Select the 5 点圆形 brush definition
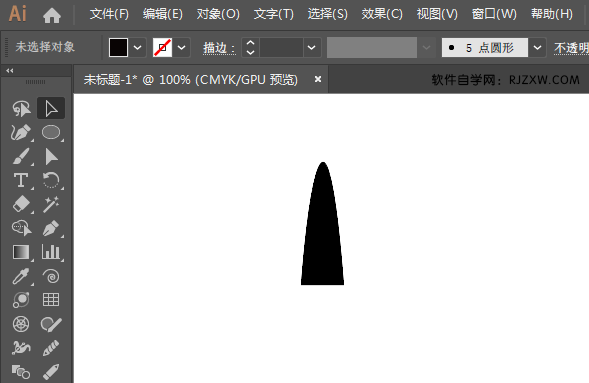This screenshot has width=589, height=383. pyautogui.click(x=485, y=48)
